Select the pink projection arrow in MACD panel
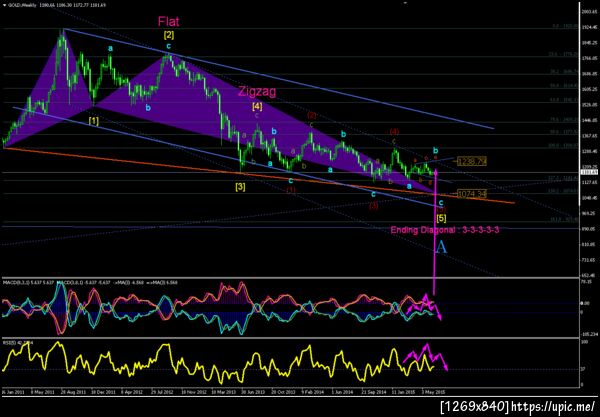Image resolution: width=600 pixels, height=417 pixels. click(425, 306)
